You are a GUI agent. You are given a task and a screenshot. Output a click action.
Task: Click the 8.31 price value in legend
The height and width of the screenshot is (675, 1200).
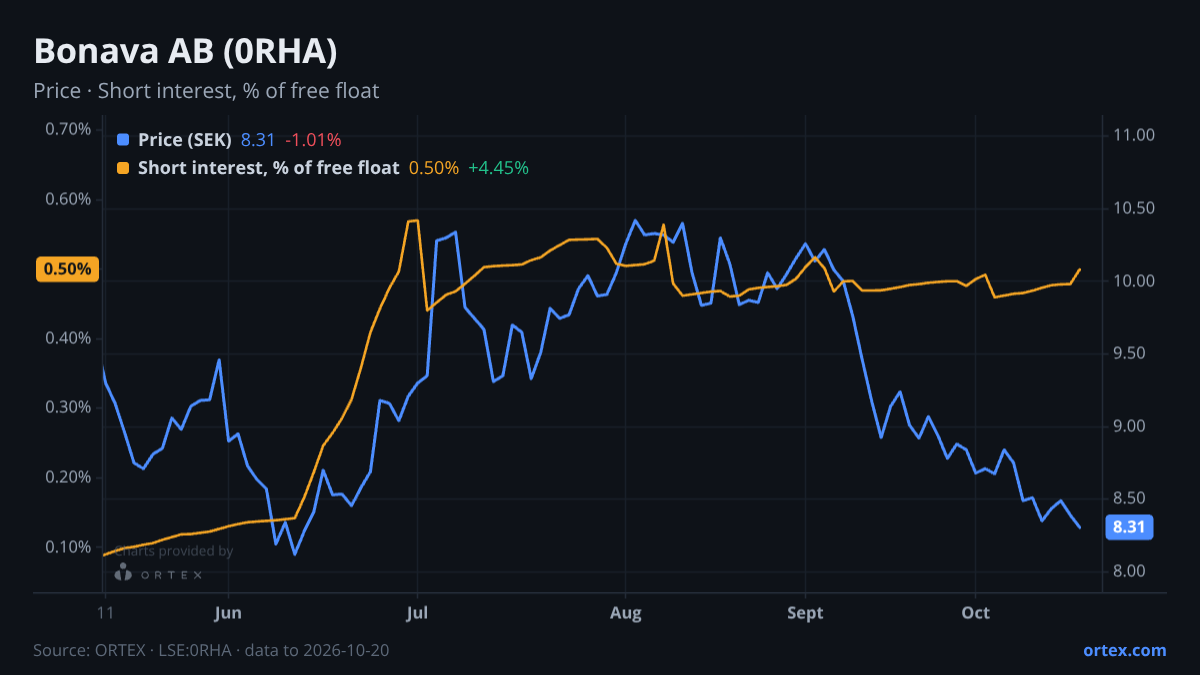click(258, 140)
